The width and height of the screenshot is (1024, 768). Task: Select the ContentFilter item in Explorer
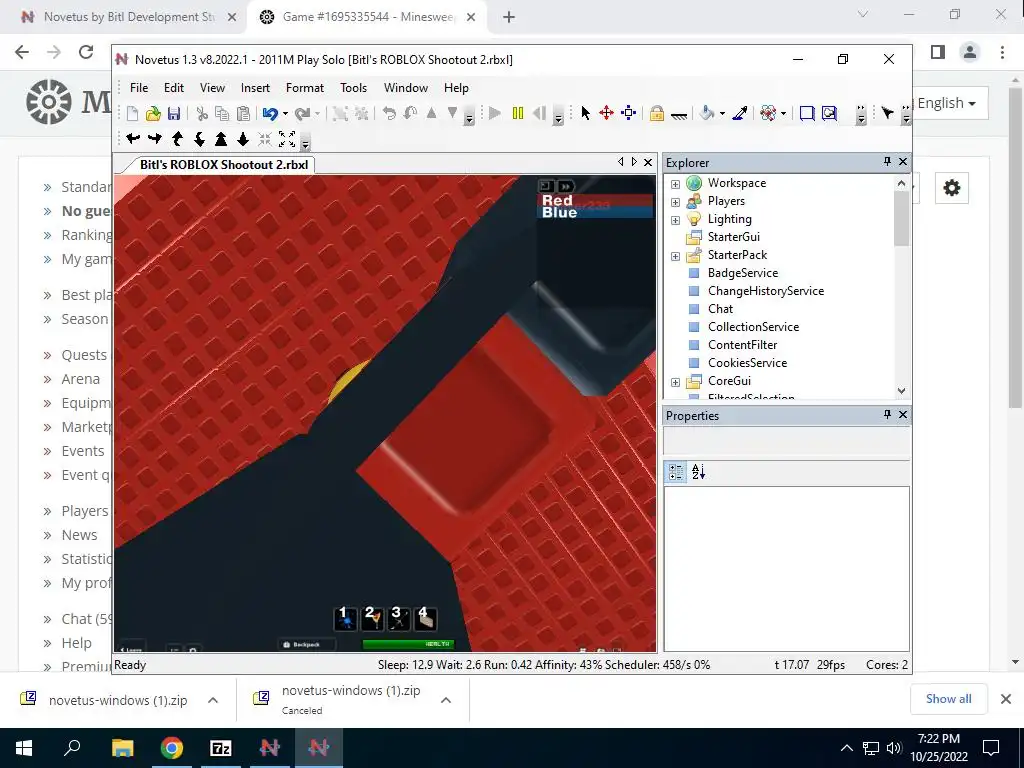[743, 344]
